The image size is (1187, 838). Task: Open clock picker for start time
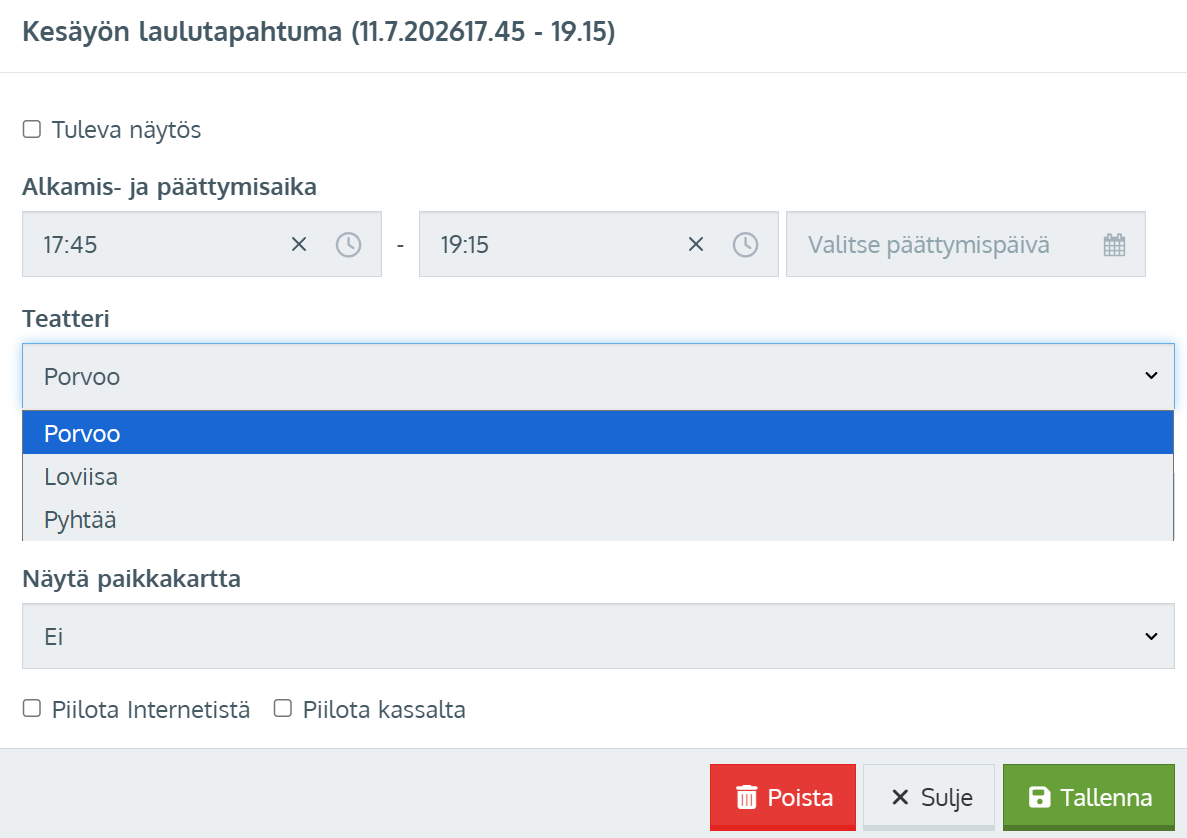pos(348,245)
